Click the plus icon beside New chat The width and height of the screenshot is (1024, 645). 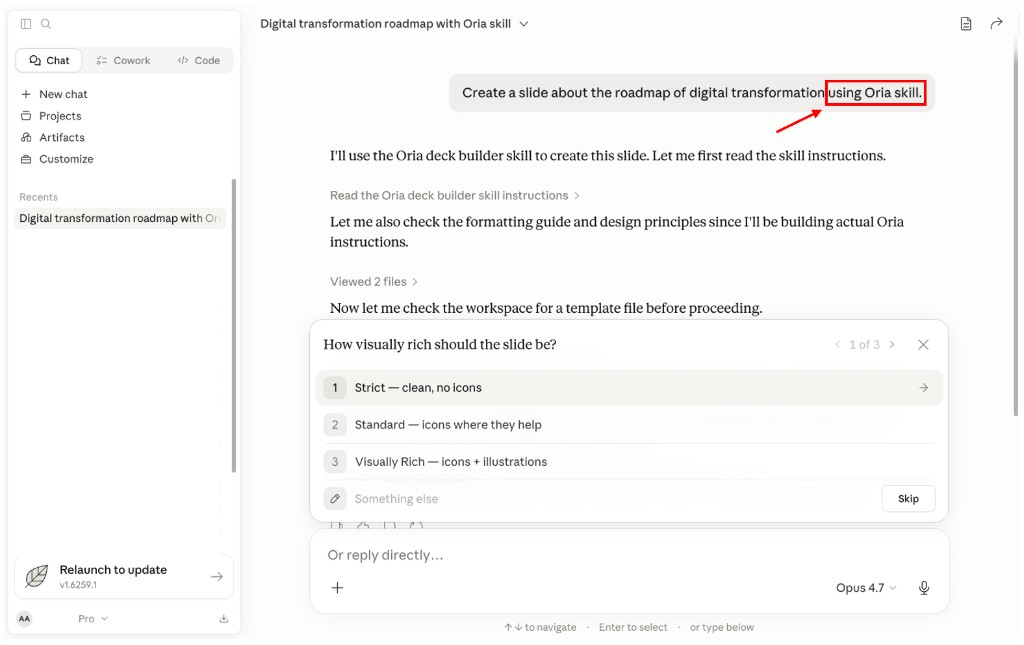coord(26,94)
